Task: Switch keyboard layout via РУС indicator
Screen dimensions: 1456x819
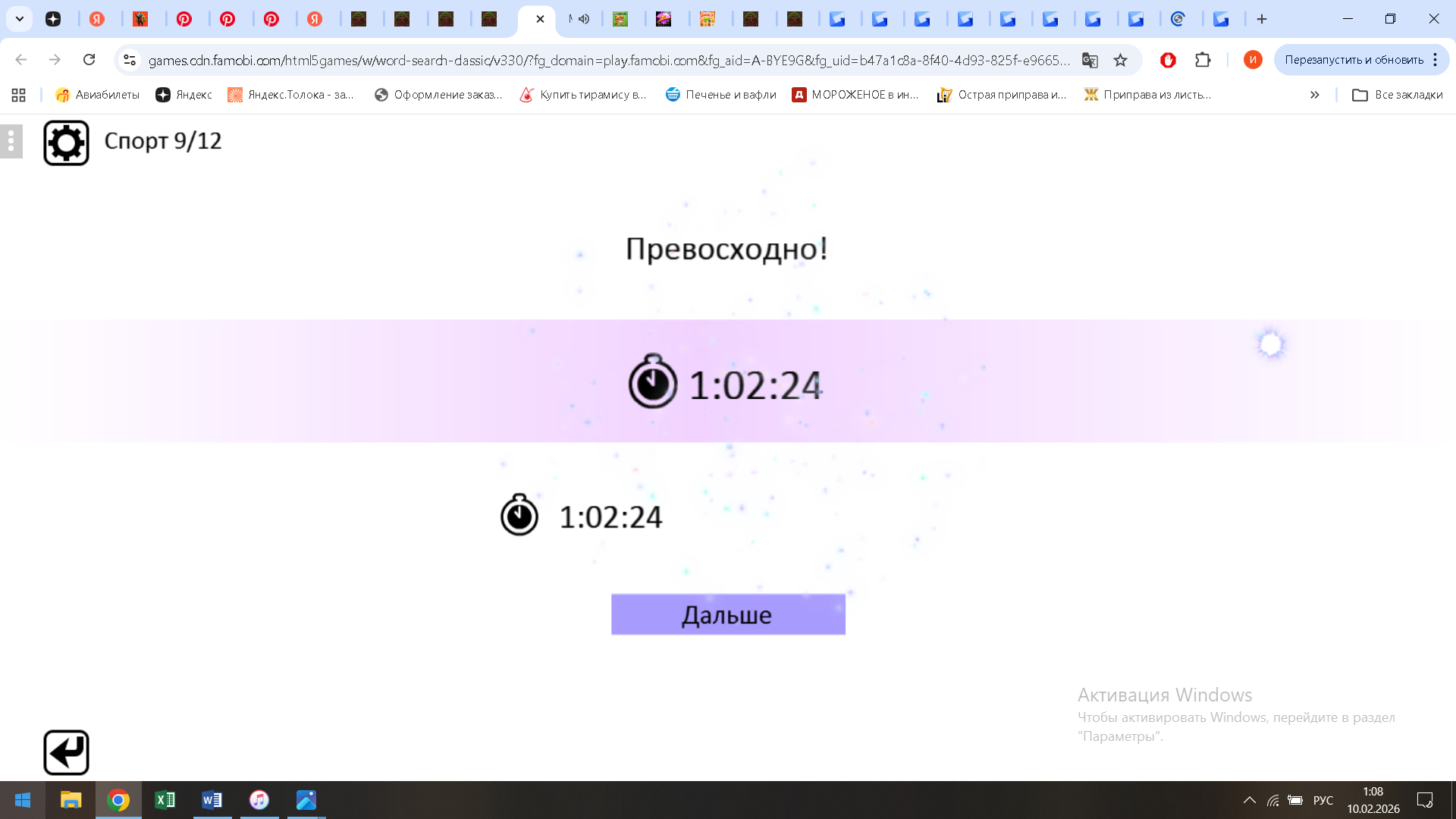Action: [1323, 800]
